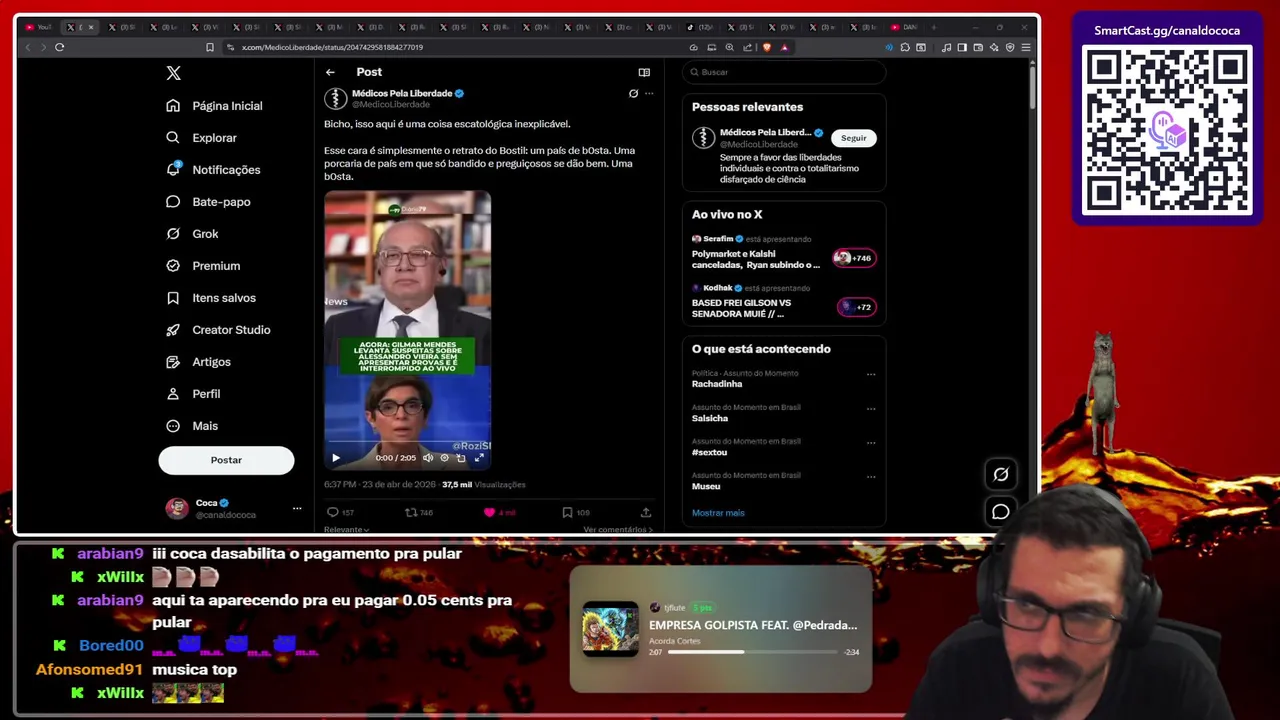
Task: Click the Postar button
Action: click(226, 460)
